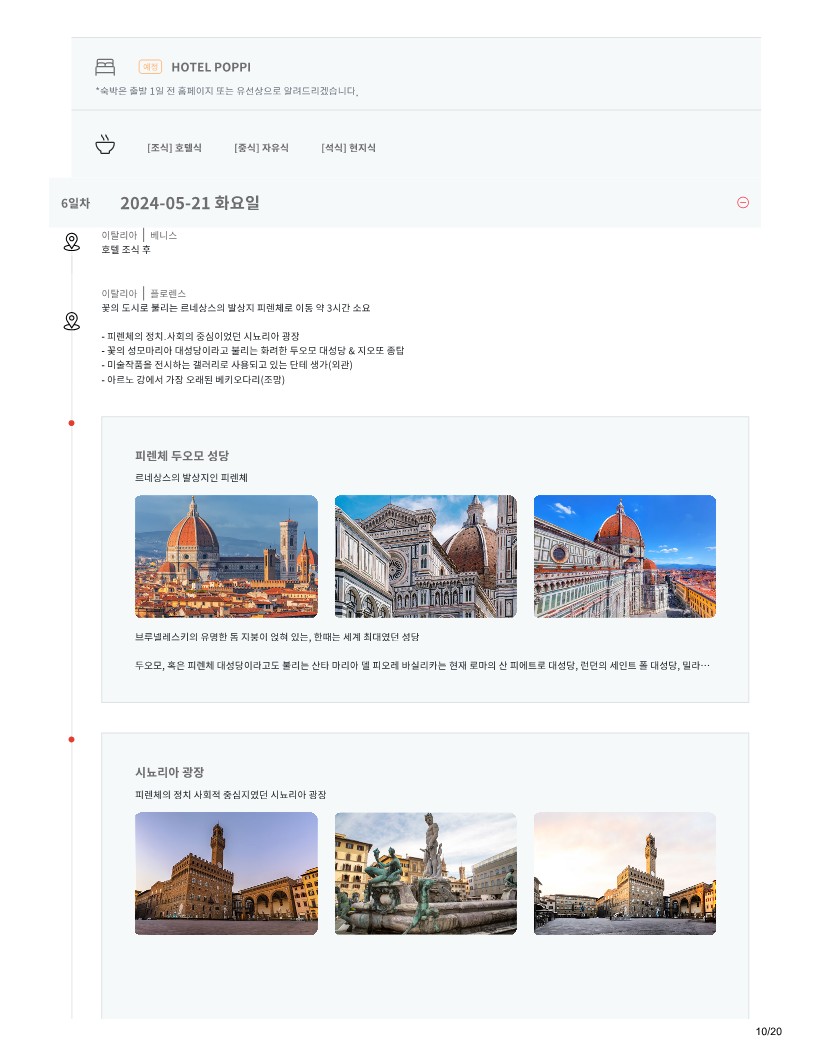Open the Duomo facade close-up photo
The image size is (816, 1056).
pos(426,556)
